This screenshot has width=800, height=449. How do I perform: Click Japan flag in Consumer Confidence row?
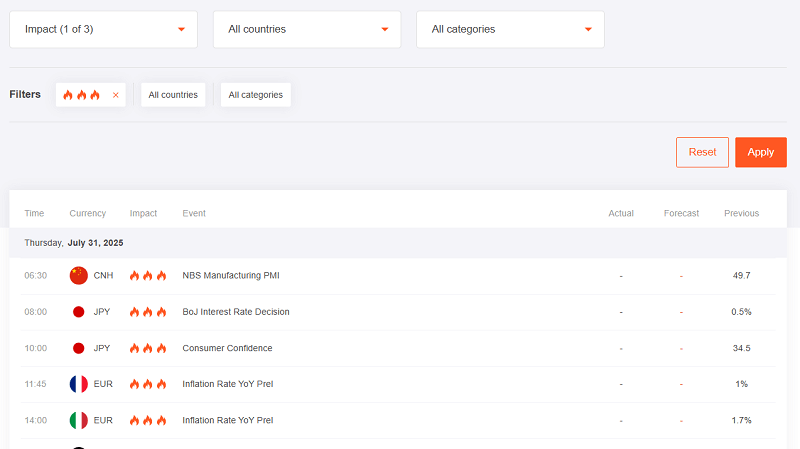pyautogui.click(x=79, y=348)
